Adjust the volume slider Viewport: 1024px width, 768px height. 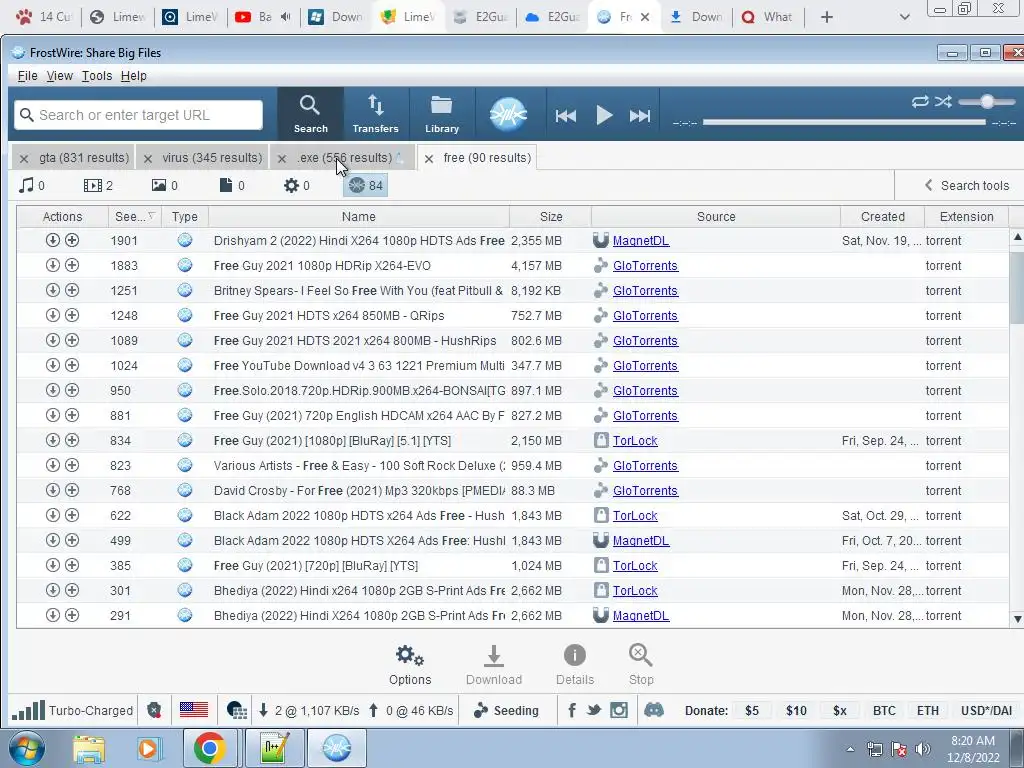click(987, 101)
